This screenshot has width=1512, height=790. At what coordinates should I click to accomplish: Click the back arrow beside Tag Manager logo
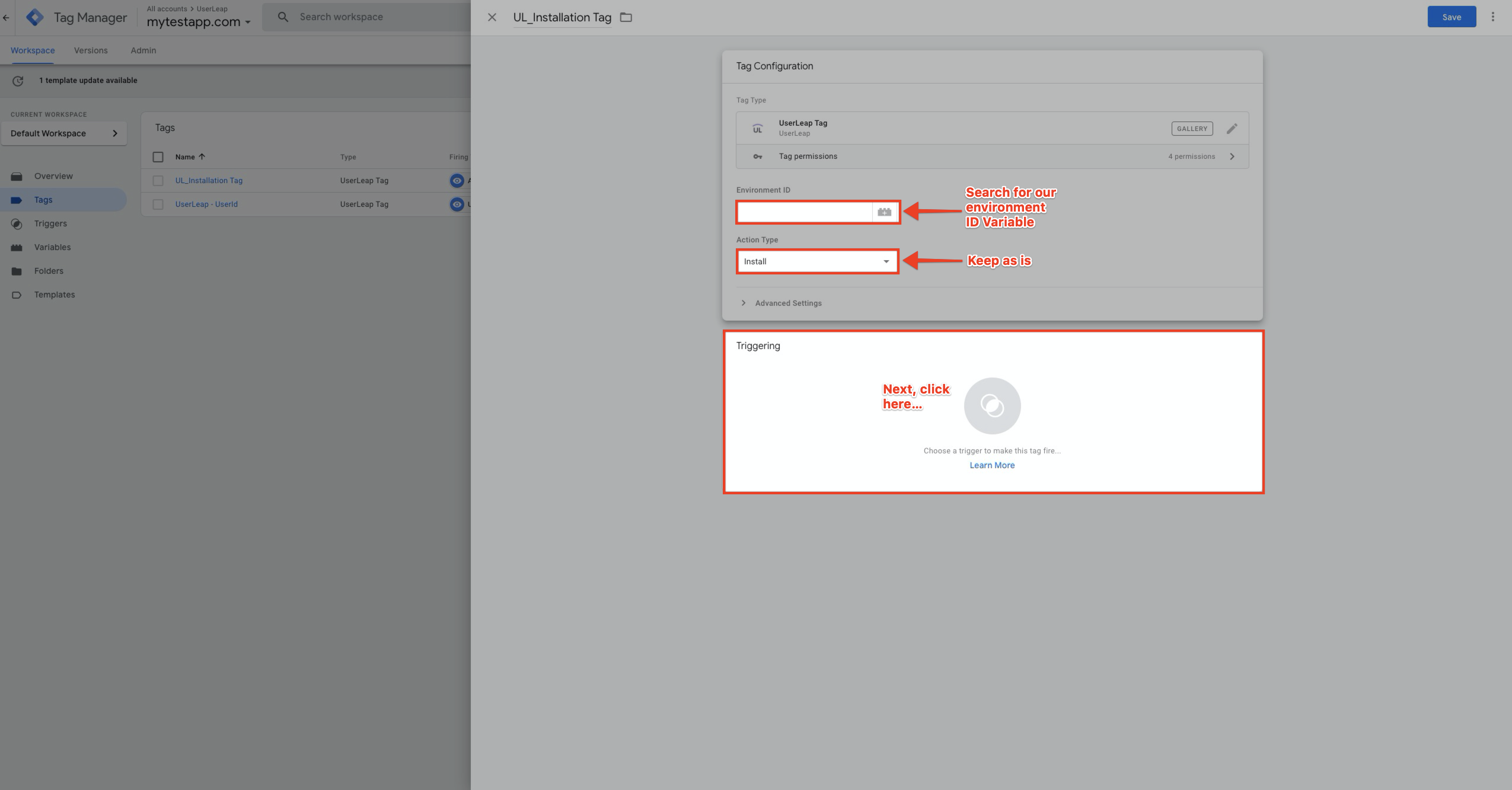[6, 18]
